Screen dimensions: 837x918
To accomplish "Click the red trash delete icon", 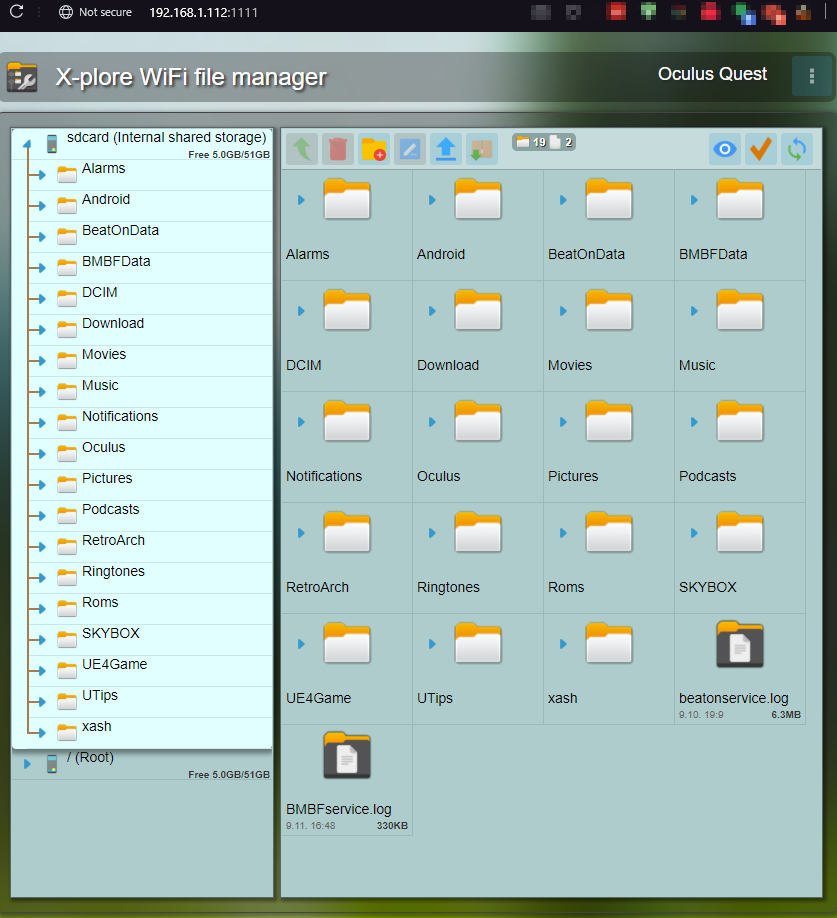I will click(338, 149).
